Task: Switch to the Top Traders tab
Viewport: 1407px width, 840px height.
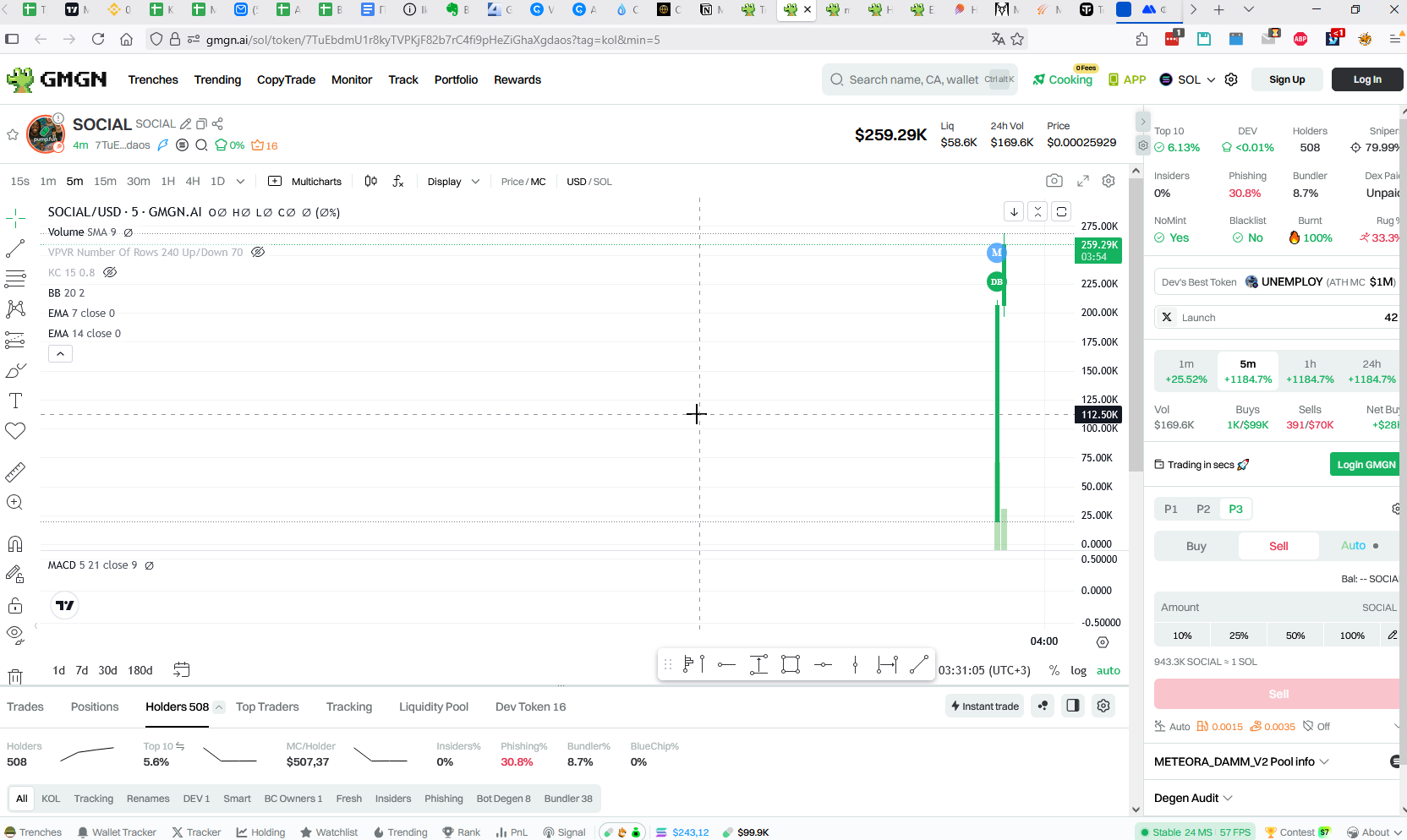Action: (267, 706)
